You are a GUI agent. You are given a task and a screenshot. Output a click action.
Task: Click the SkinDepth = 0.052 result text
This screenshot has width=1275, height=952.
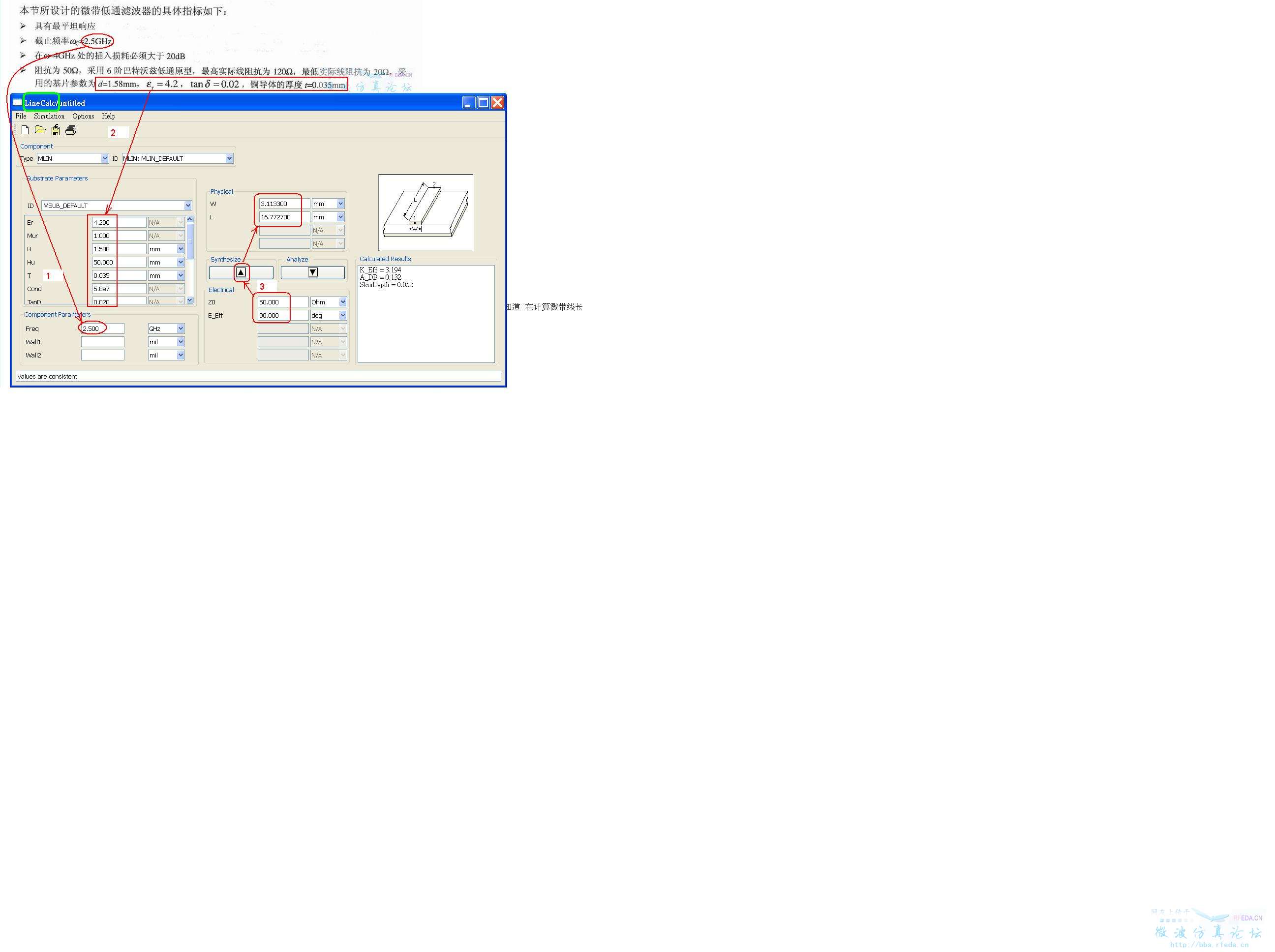coord(386,285)
